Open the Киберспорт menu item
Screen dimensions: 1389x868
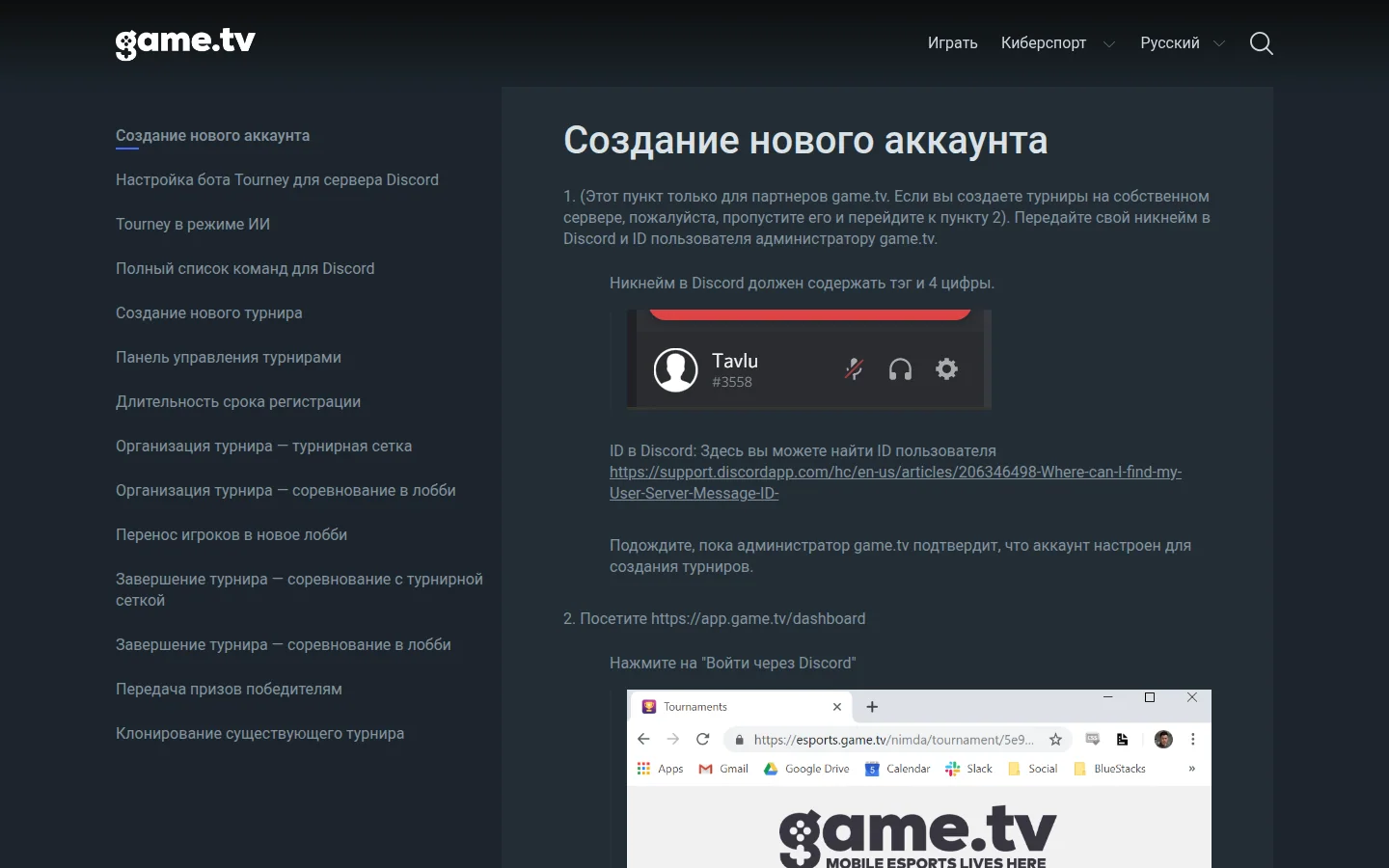(x=1044, y=43)
